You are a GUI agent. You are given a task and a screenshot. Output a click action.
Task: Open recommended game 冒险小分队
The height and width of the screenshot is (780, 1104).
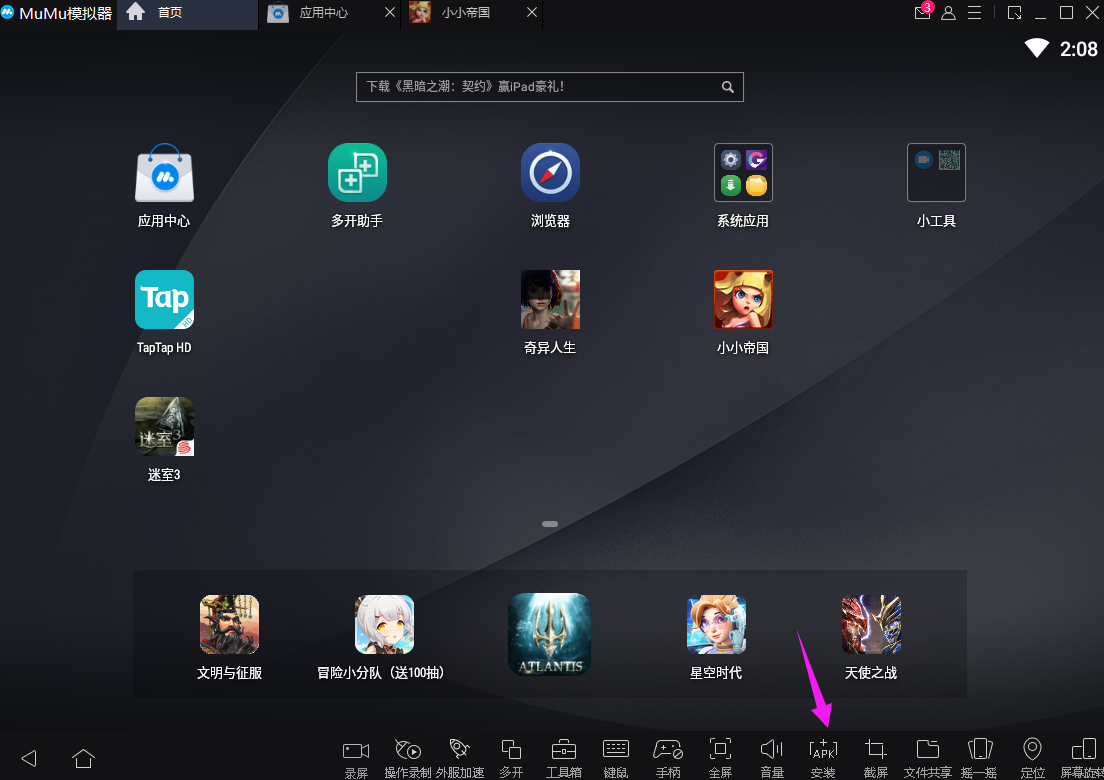(x=384, y=624)
